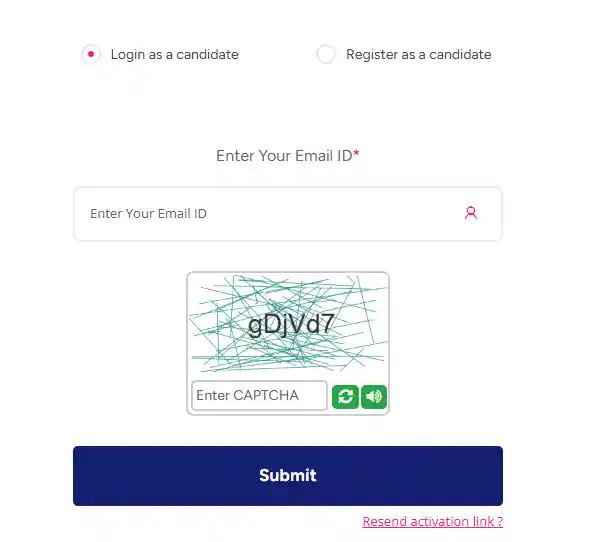Choose the Register as a candidate radio button

326,54
